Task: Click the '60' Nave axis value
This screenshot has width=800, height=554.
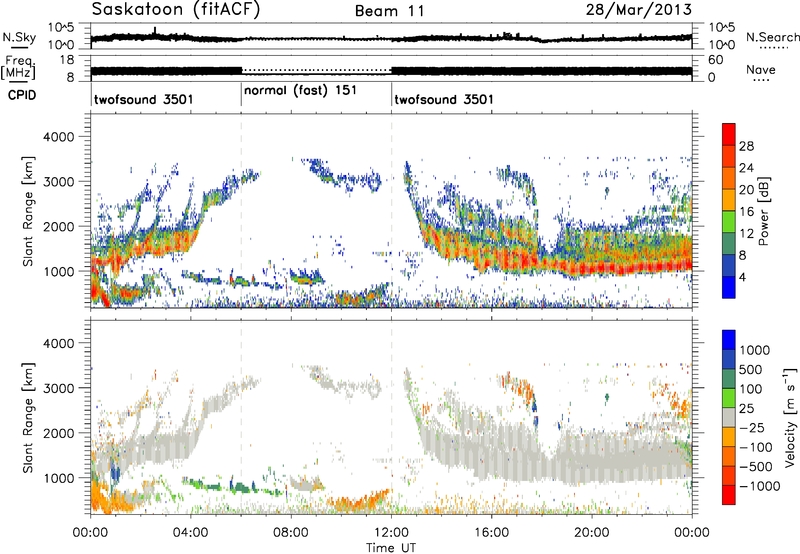Action: click(716, 60)
